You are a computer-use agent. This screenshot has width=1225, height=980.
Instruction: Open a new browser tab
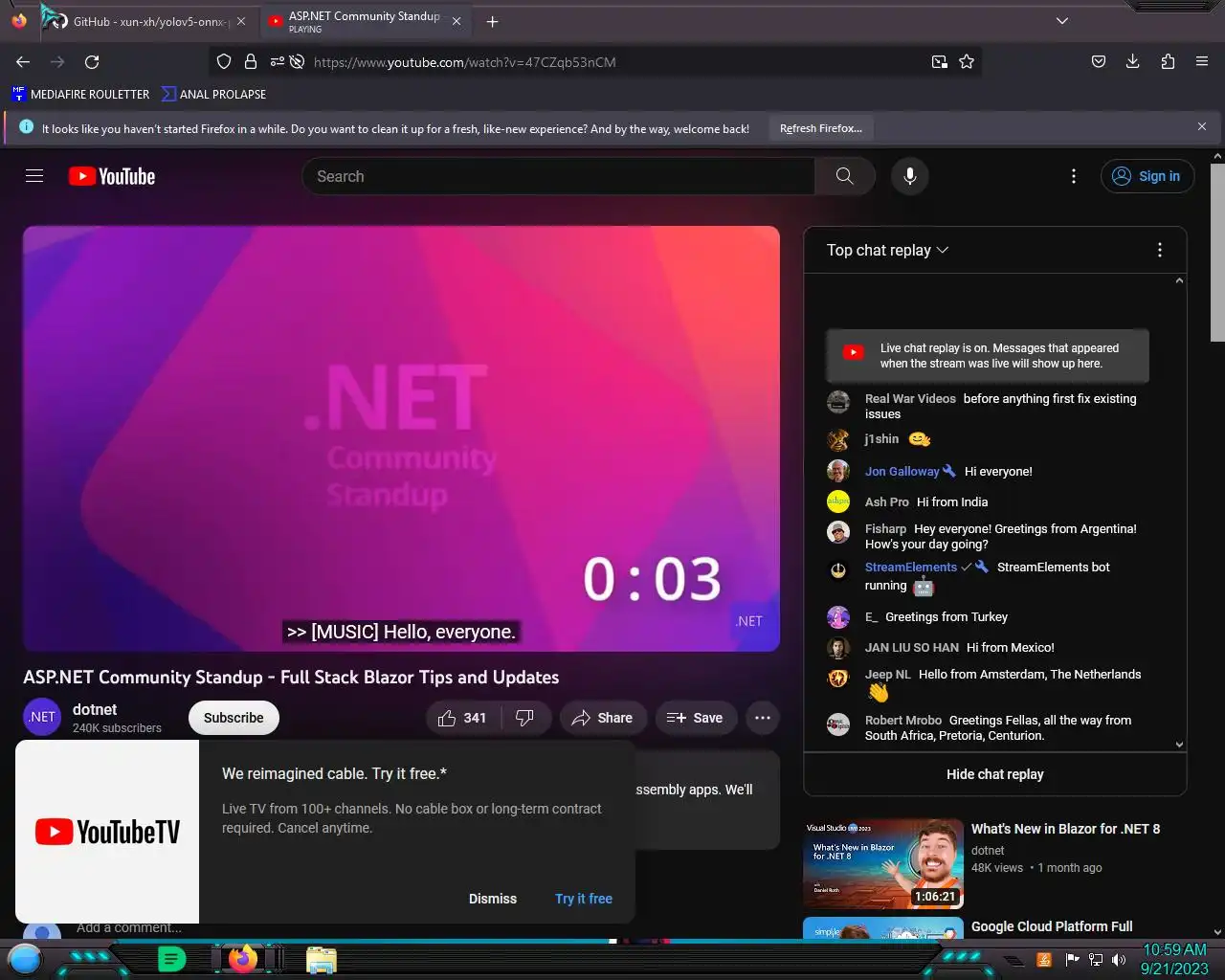(x=492, y=21)
